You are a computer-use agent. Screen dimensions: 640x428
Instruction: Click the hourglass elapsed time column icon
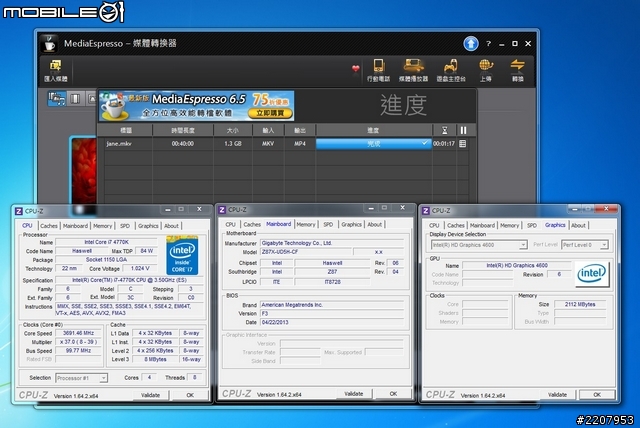pos(444,130)
